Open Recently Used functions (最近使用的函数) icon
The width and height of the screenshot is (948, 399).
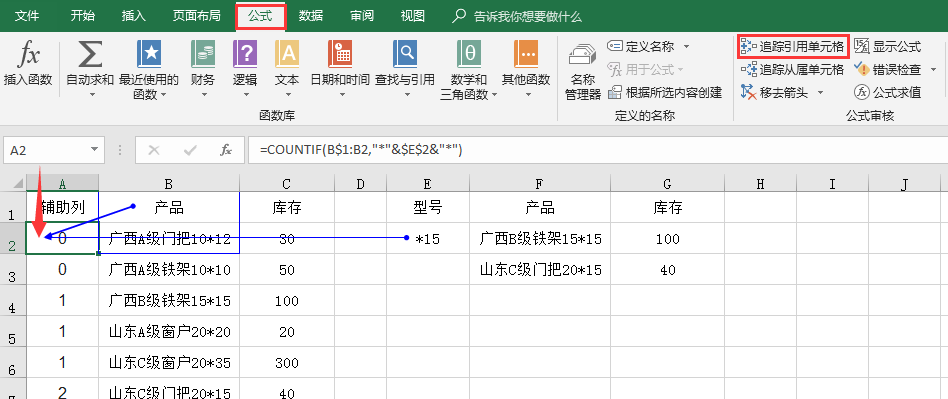149,54
